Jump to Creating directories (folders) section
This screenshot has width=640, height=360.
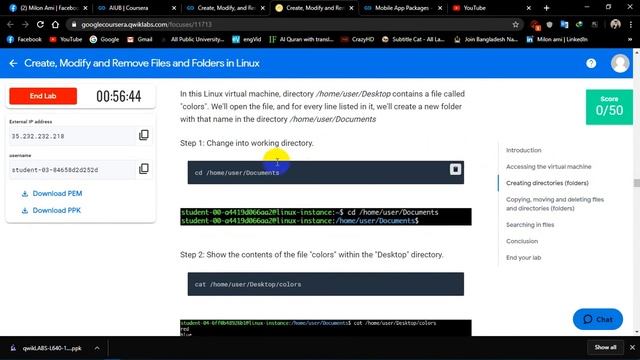[x=547, y=183]
